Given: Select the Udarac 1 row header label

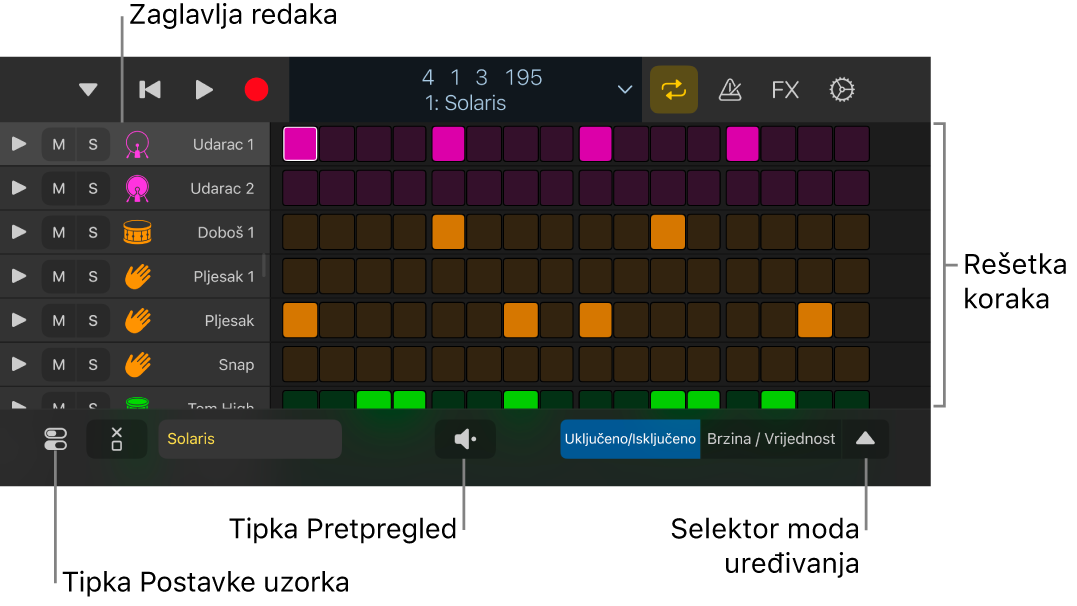Looking at the screenshot, I should pyautogui.click(x=223, y=144).
